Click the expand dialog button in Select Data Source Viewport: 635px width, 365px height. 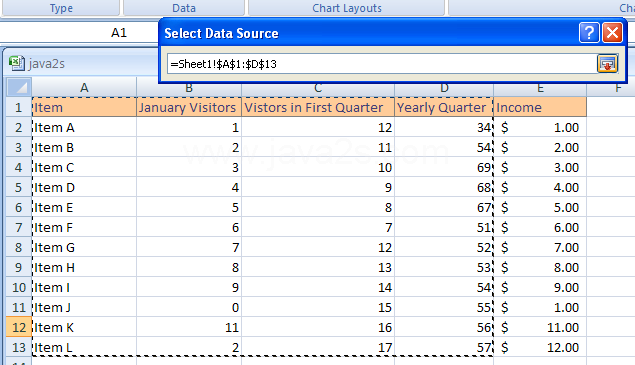(607, 64)
